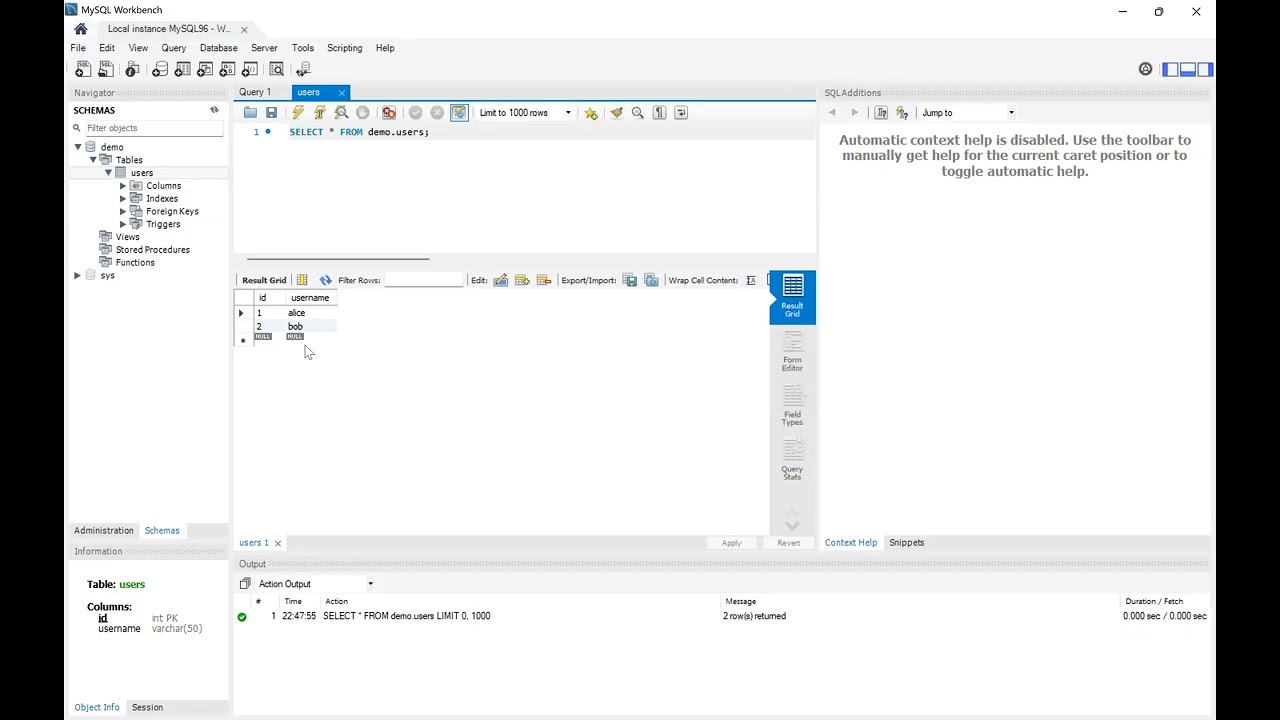1280x720 pixels.
Task: Open the home screen tab icon
Action: (81, 29)
